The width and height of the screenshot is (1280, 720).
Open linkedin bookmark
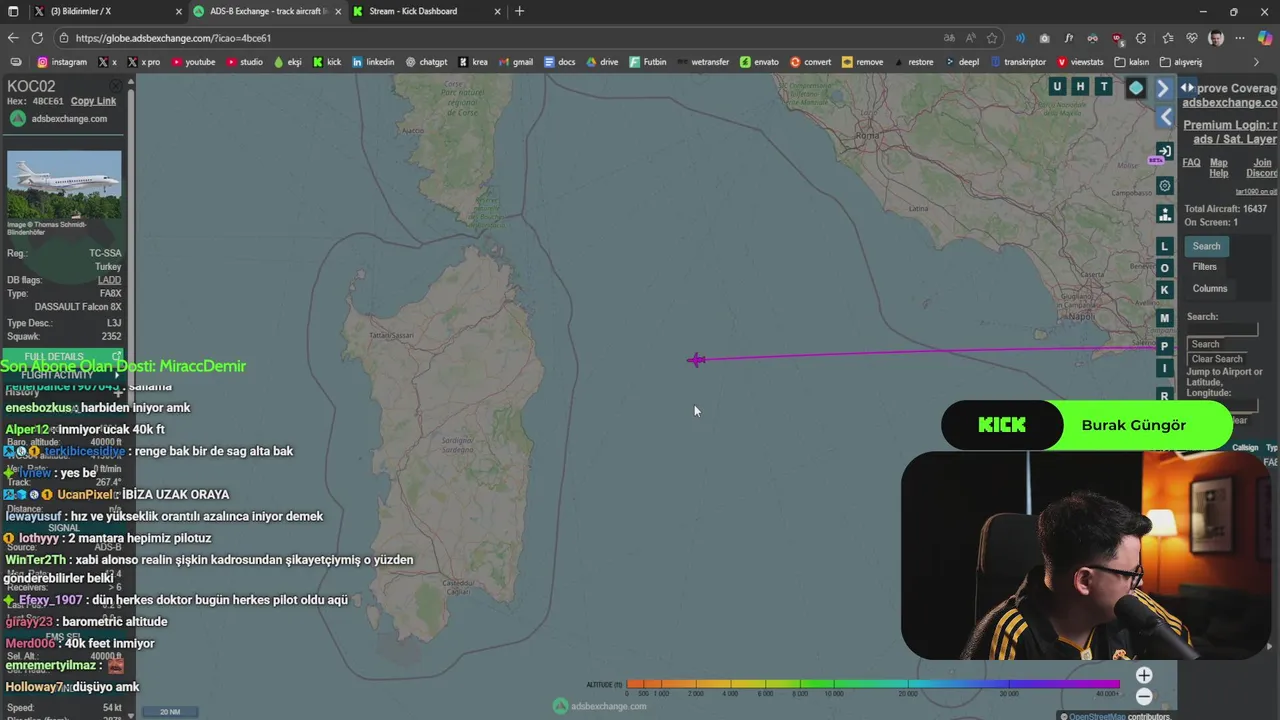point(373,61)
